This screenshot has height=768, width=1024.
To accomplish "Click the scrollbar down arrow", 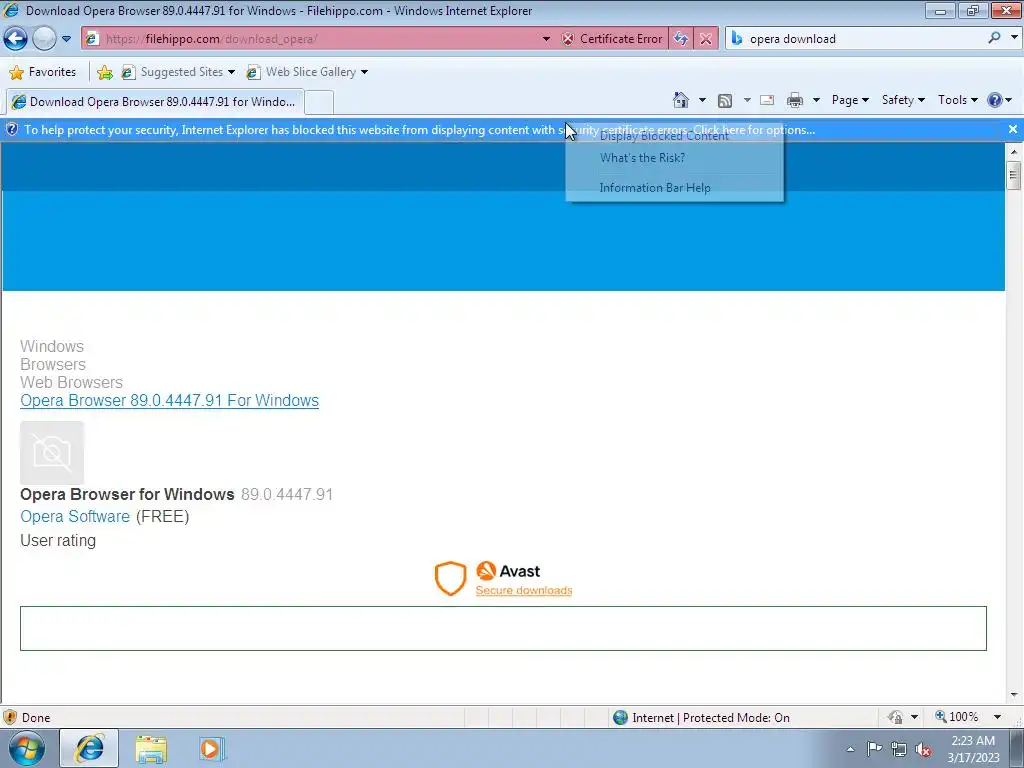I will [x=1014, y=695].
